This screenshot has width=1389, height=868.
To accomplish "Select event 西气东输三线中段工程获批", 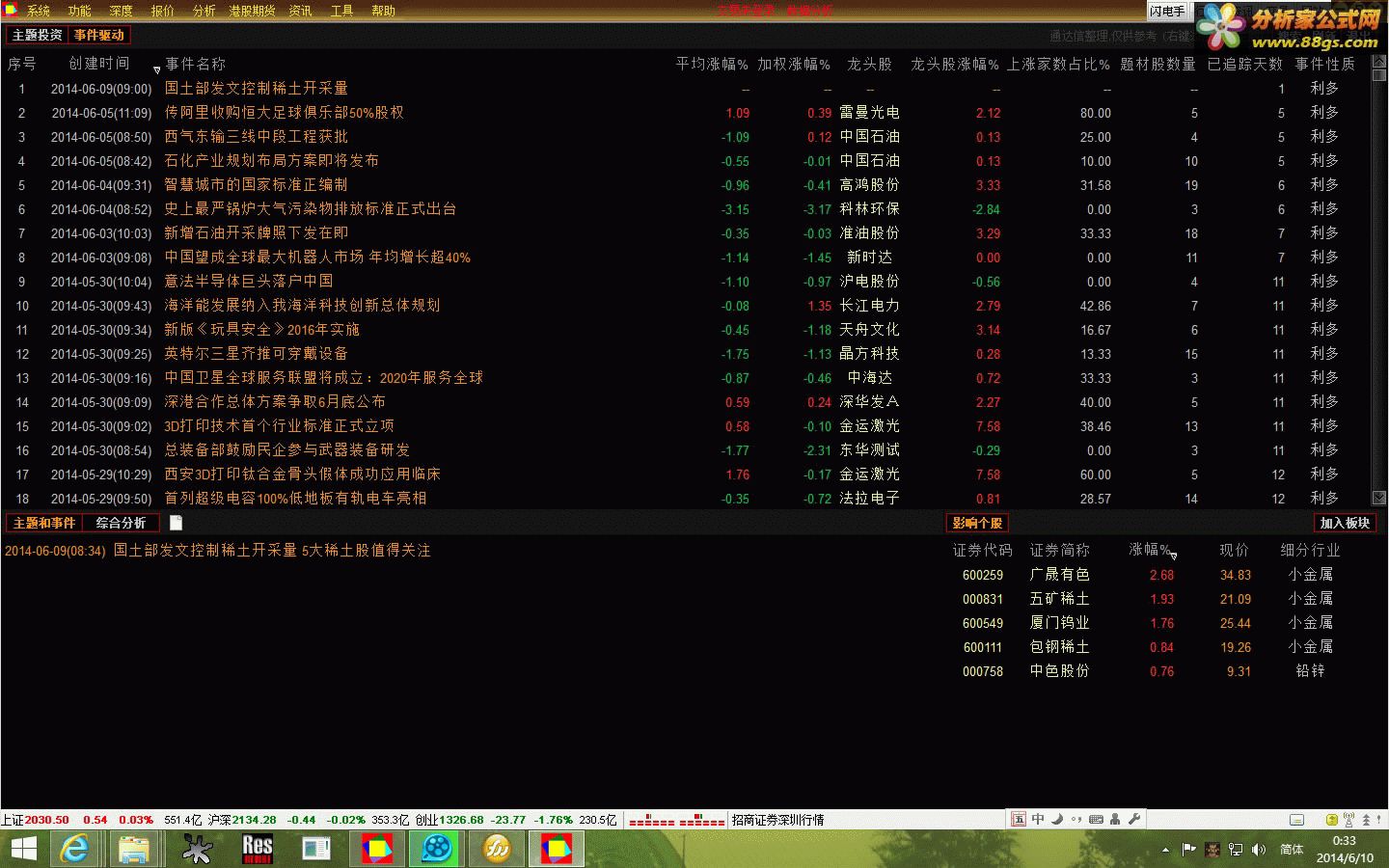I will [256, 136].
